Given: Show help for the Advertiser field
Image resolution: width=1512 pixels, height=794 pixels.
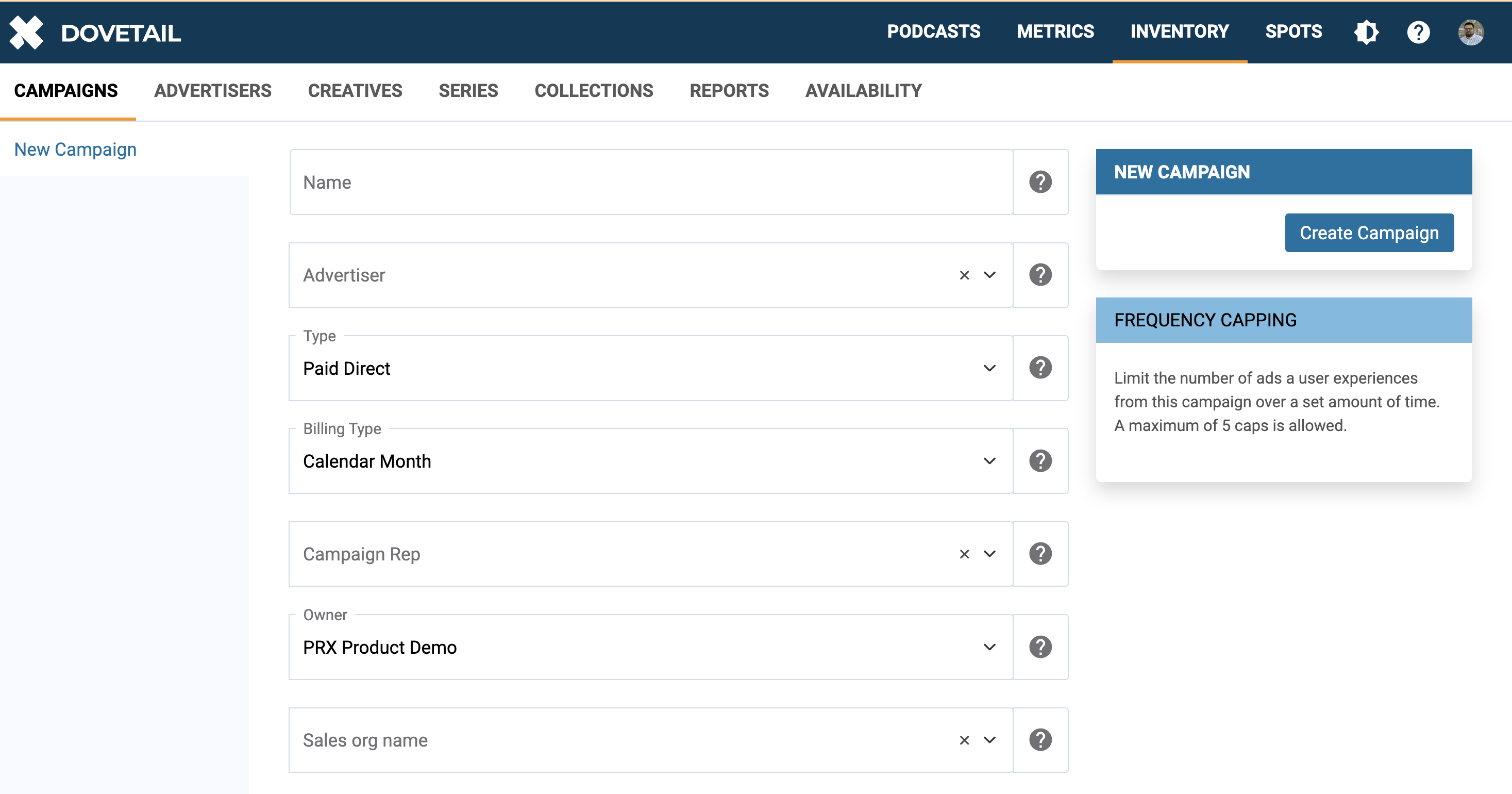Looking at the screenshot, I should pos(1040,275).
